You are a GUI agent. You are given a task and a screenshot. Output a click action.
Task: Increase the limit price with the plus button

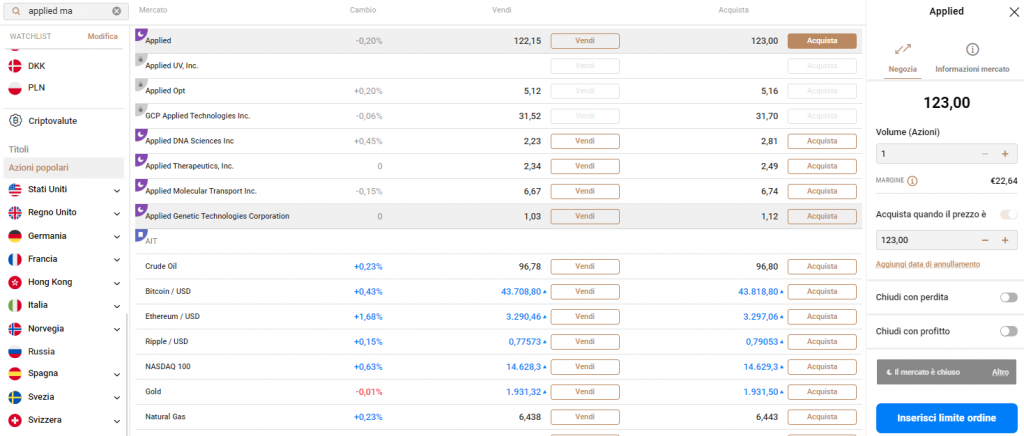[x=1005, y=240]
